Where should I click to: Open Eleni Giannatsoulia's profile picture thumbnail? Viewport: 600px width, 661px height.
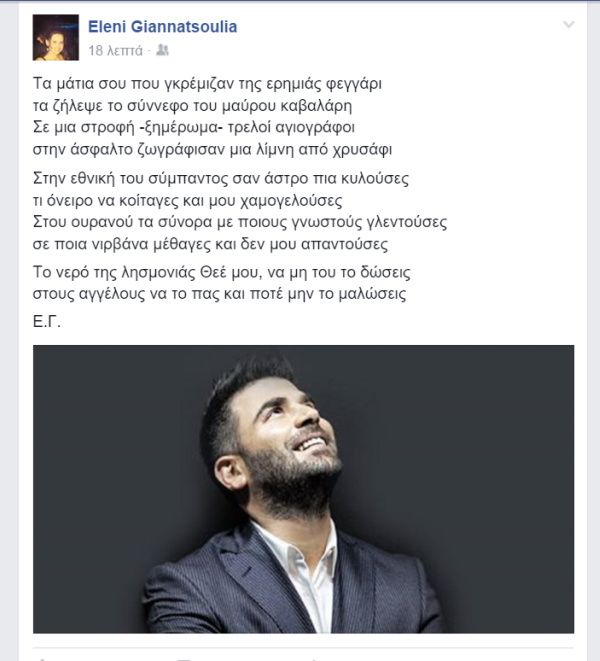coord(56,38)
